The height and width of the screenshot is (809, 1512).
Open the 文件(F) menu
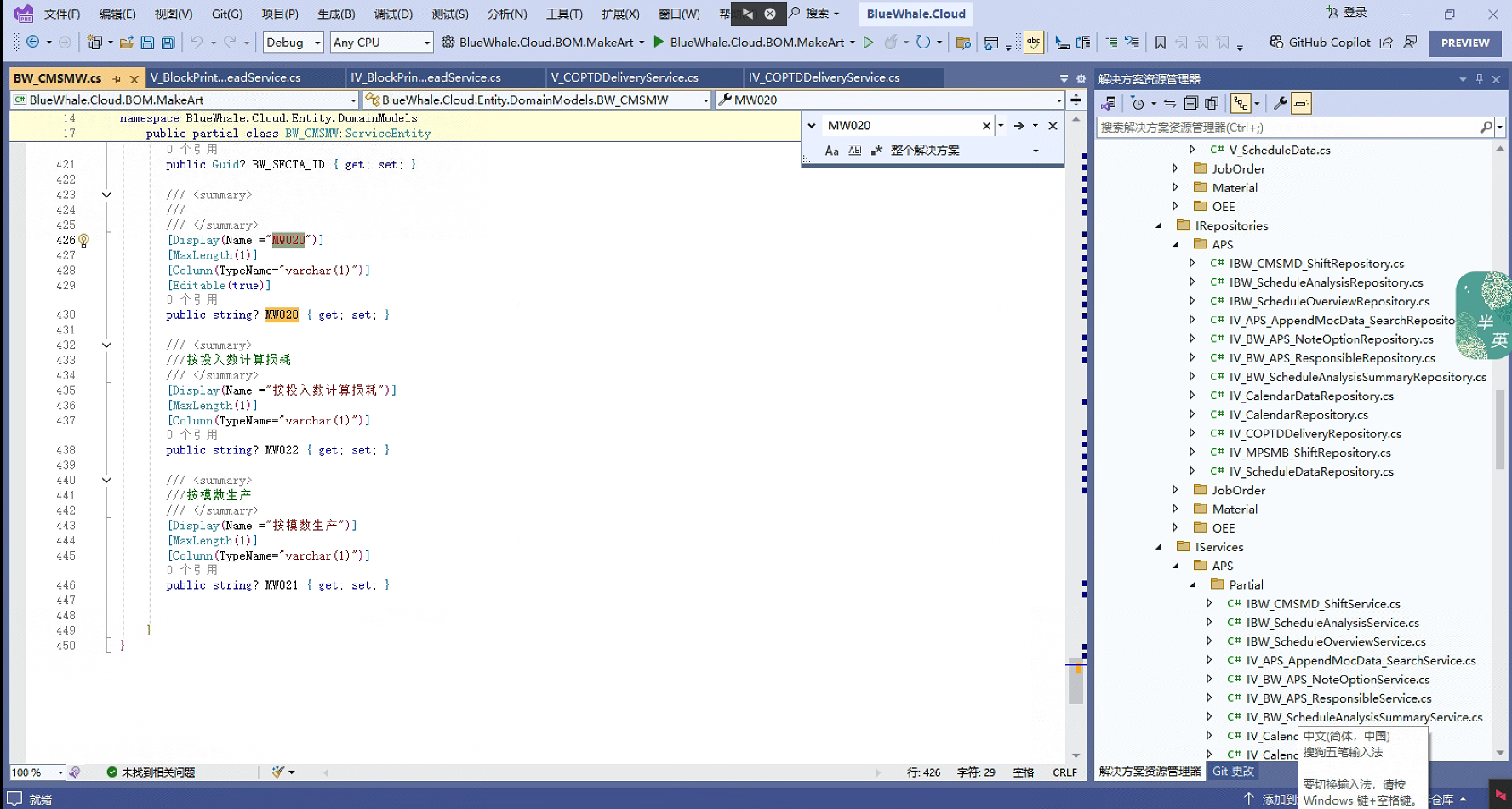(62, 14)
